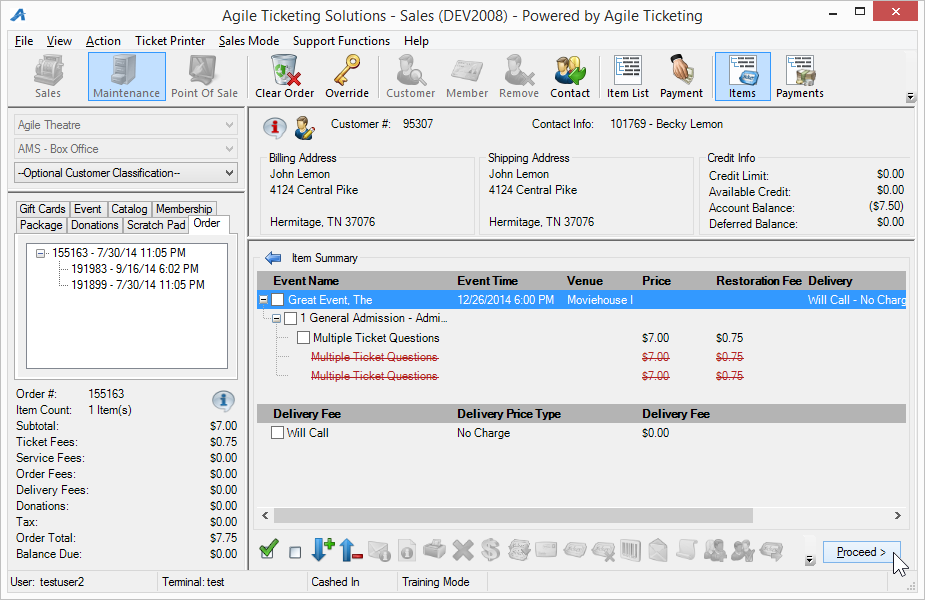Open the AMS - Box Office dropdown

coord(126,149)
